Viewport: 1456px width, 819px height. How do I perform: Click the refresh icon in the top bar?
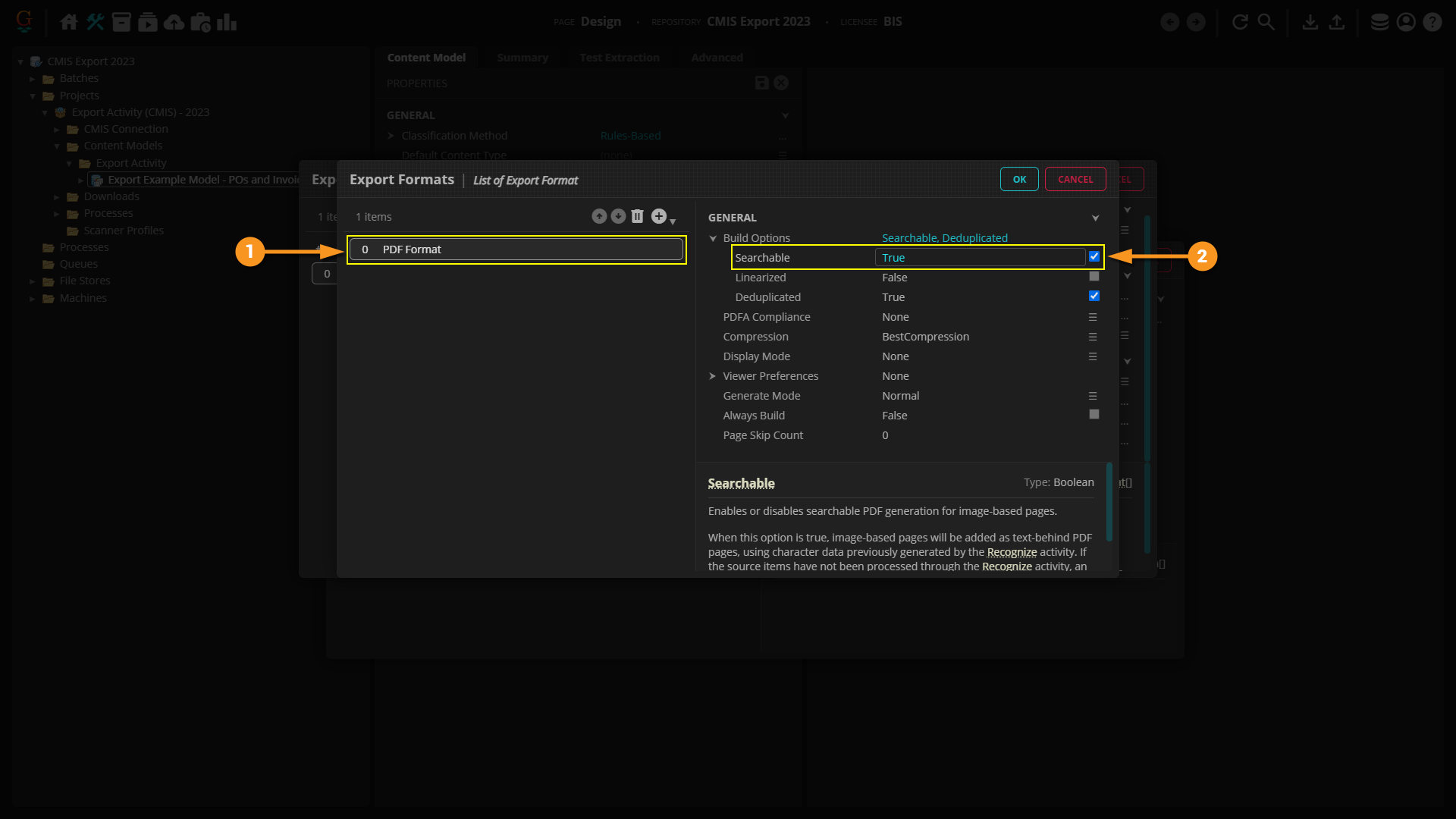coord(1240,22)
